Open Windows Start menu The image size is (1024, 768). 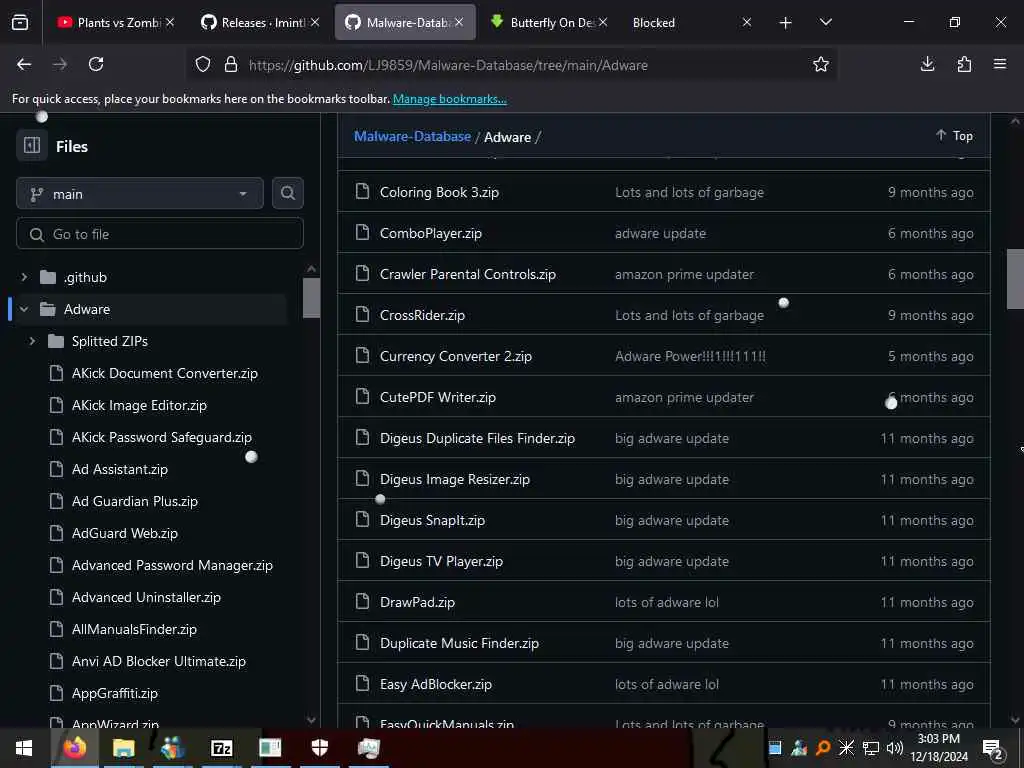[x=24, y=748]
